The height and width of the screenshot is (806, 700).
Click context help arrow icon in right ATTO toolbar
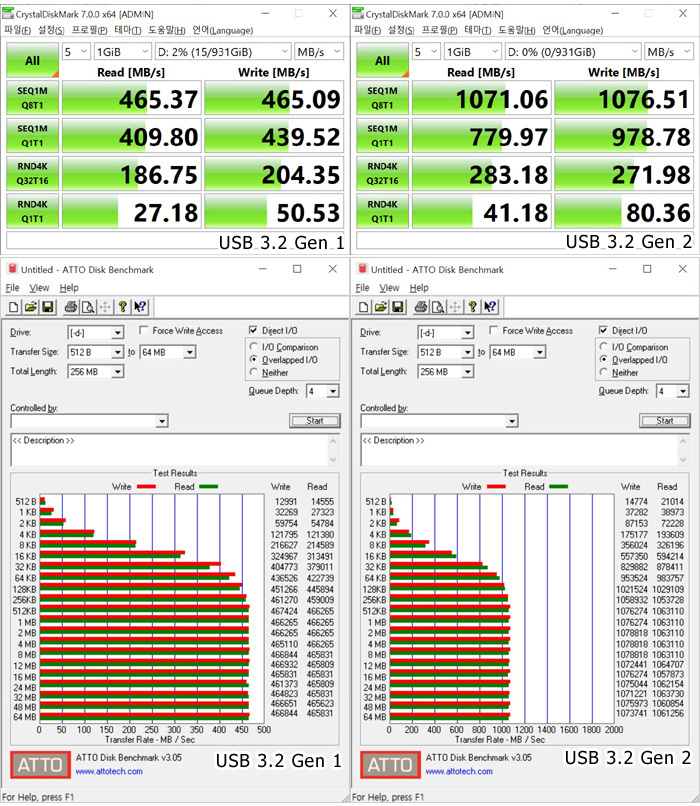[490, 307]
